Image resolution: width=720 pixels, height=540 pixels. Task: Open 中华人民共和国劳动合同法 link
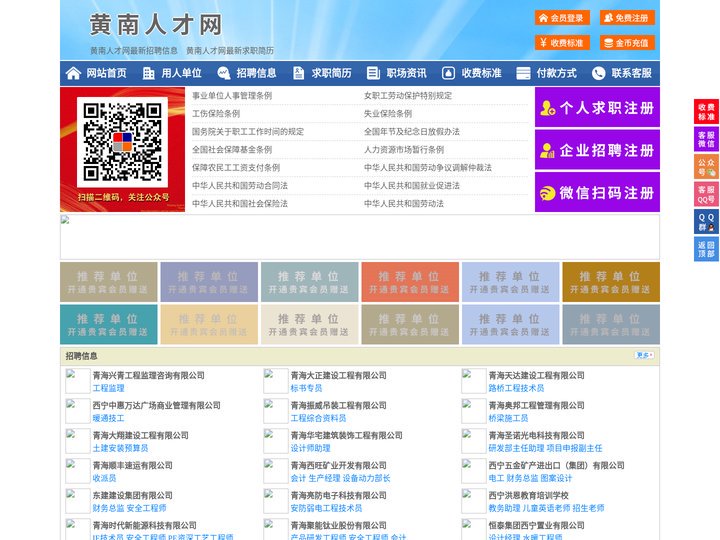240,186
